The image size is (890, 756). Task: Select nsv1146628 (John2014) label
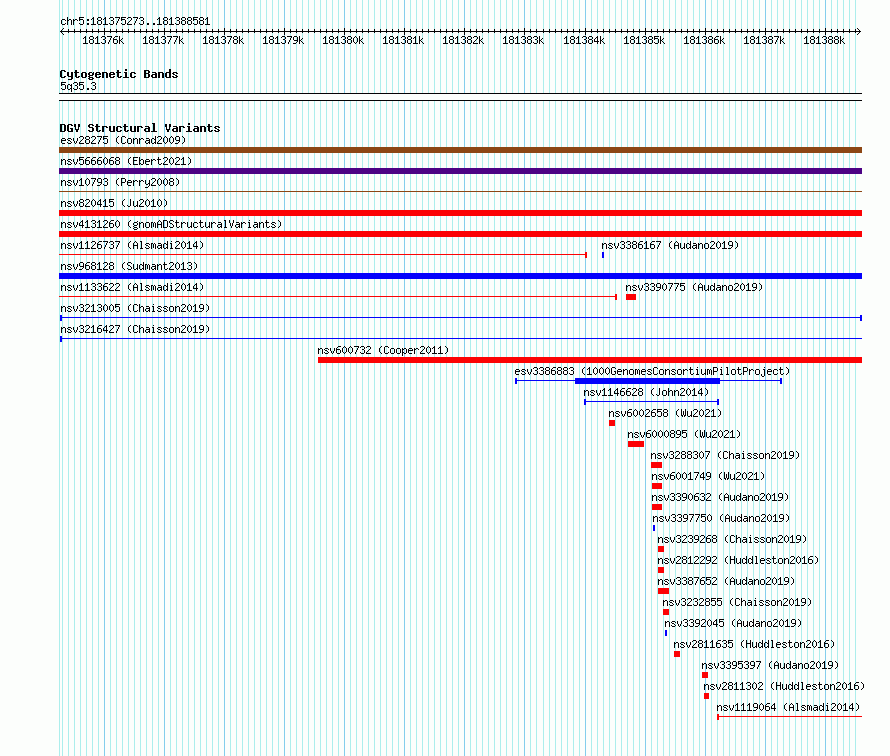[646, 392]
